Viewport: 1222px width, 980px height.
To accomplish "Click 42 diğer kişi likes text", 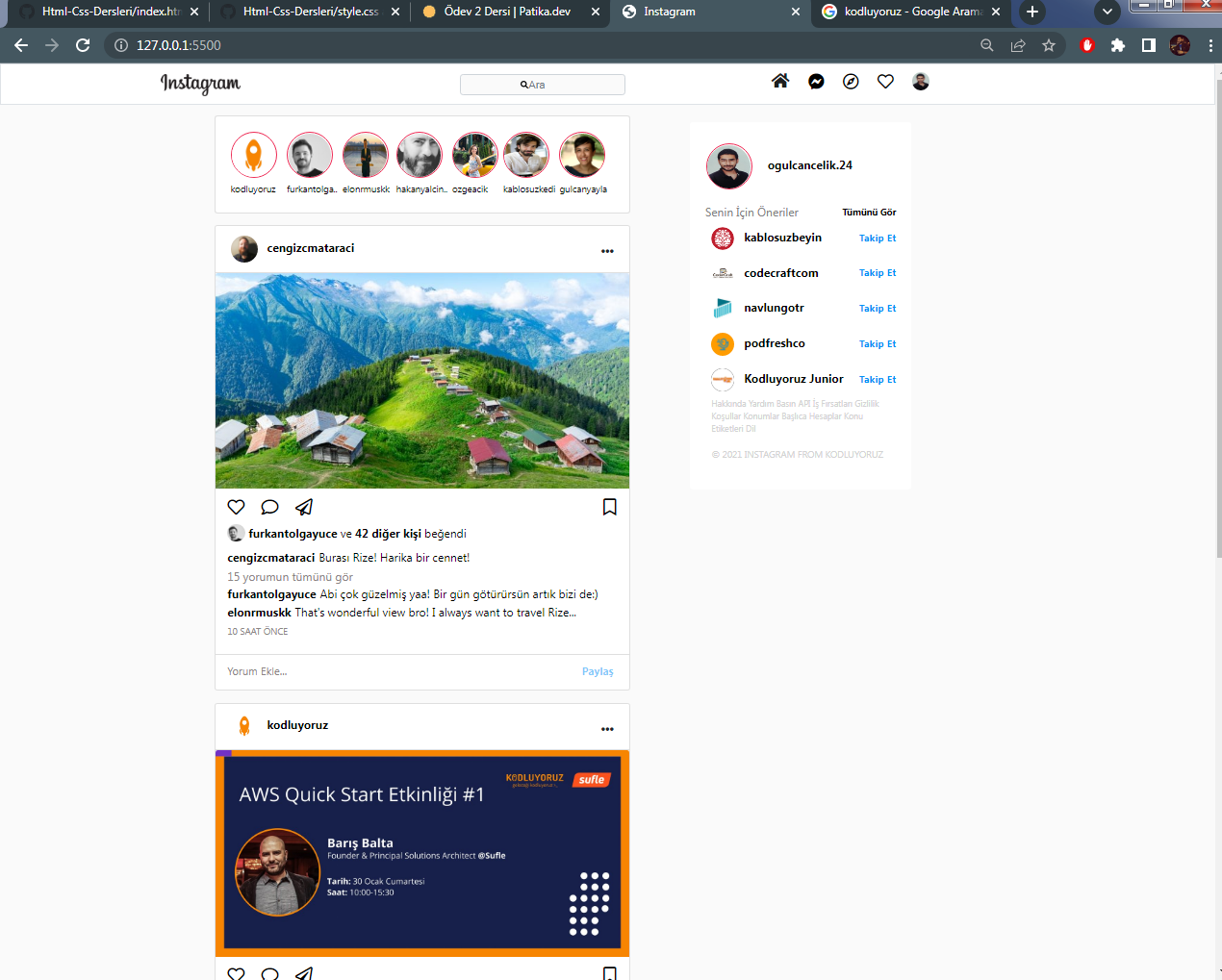I will tap(388, 534).
